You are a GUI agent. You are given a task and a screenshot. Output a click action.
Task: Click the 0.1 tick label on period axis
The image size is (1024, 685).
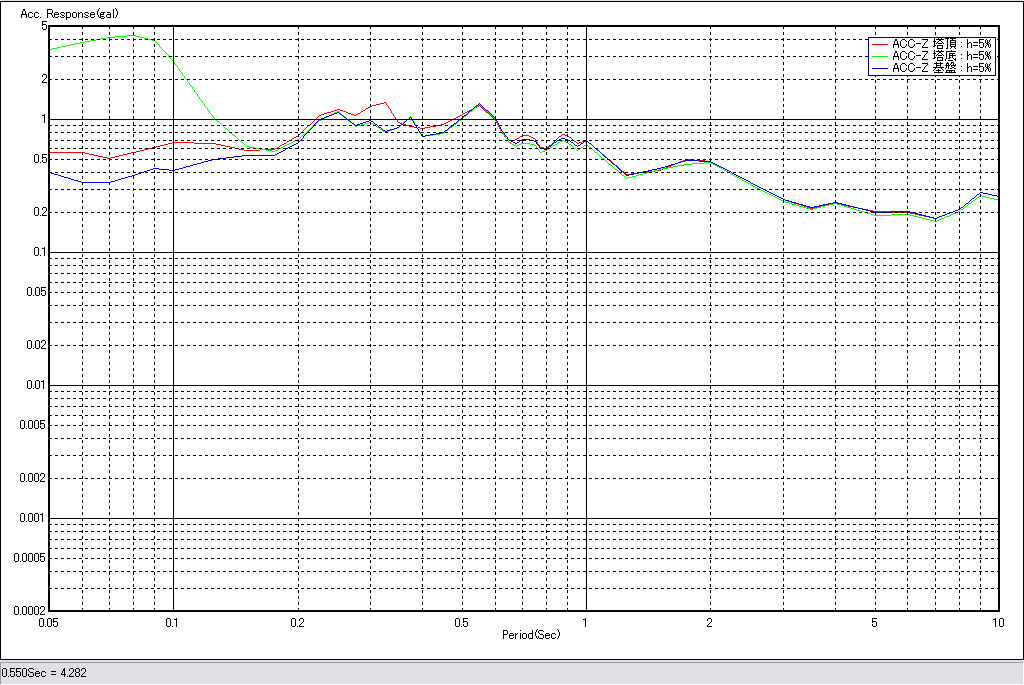click(173, 621)
